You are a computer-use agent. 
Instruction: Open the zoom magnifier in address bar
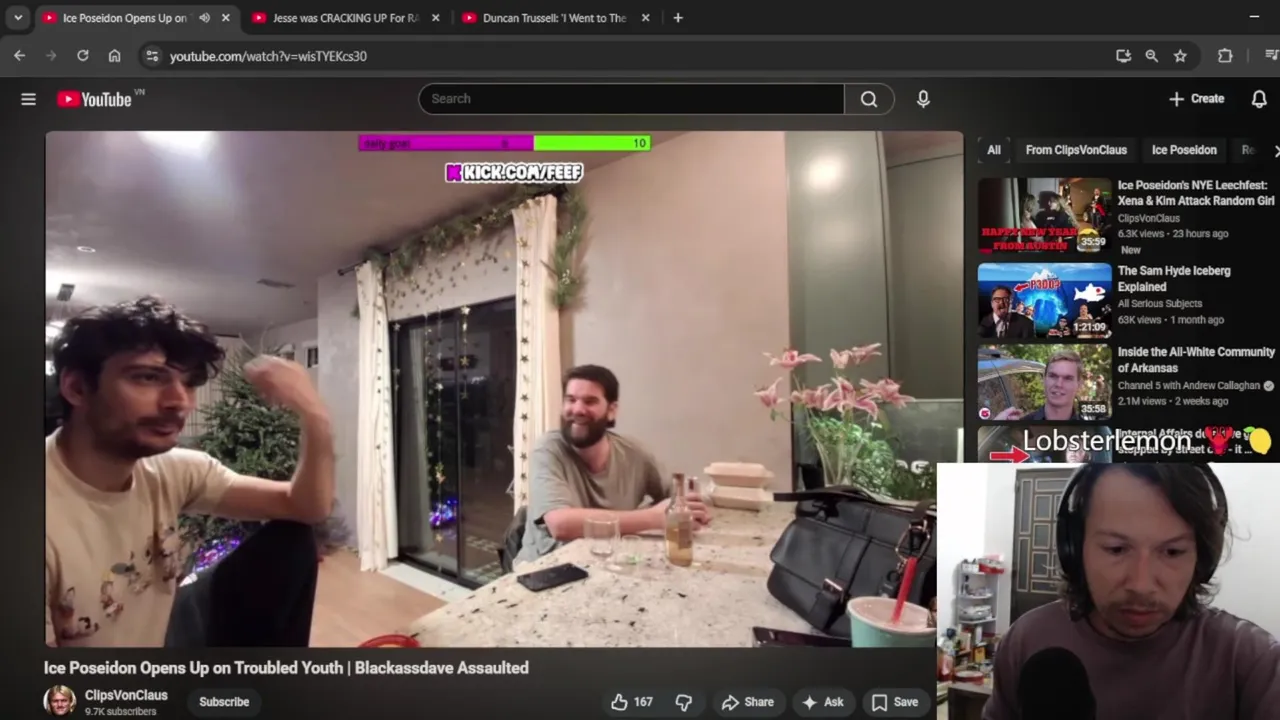coord(1152,56)
